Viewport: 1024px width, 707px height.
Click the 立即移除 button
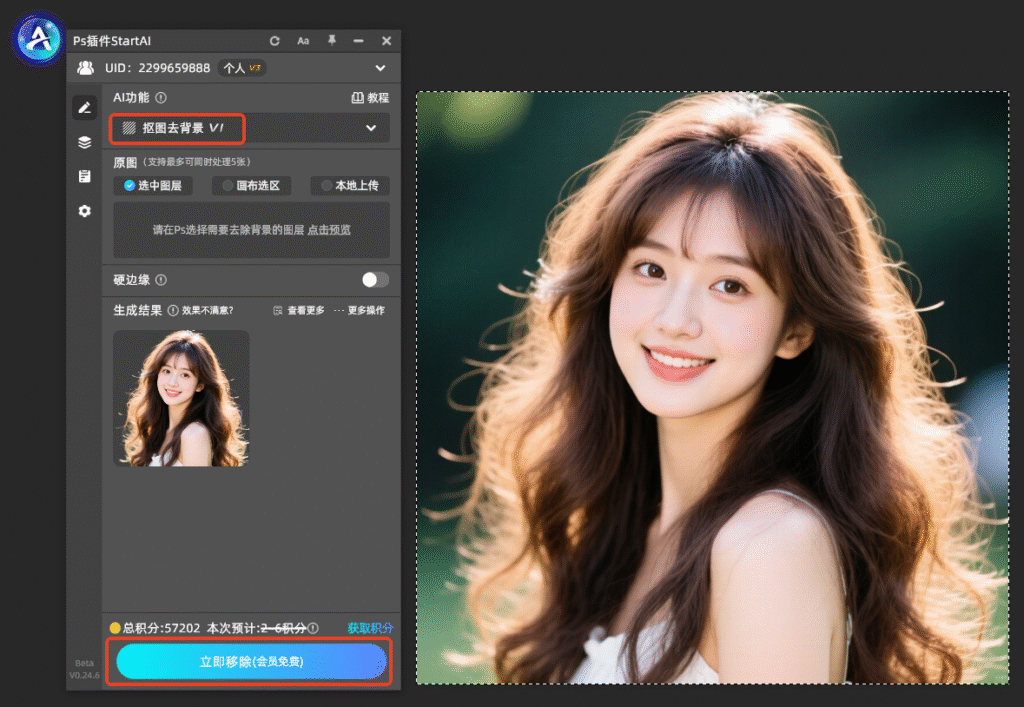pyautogui.click(x=251, y=661)
